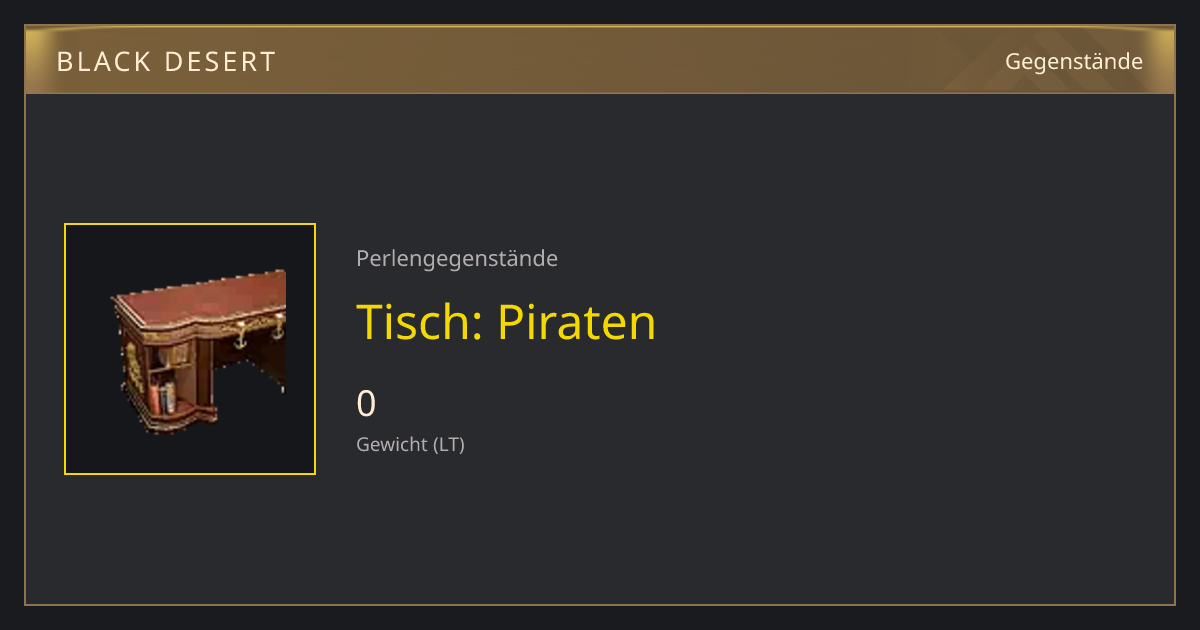Image resolution: width=1200 pixels, height=630 pixels.
Task: Click the Gewicht (LT) label
Action: click(410, 445)
